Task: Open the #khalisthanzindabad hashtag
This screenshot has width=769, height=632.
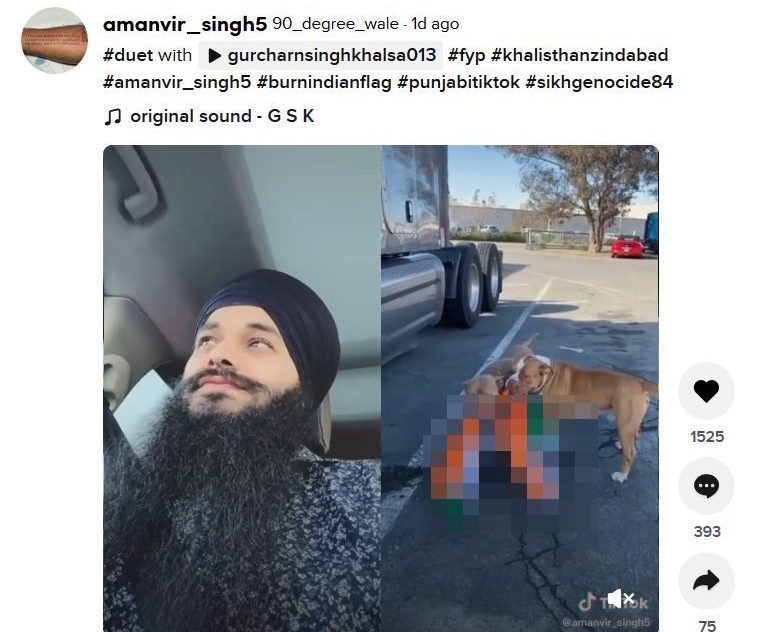Action: 579,55
